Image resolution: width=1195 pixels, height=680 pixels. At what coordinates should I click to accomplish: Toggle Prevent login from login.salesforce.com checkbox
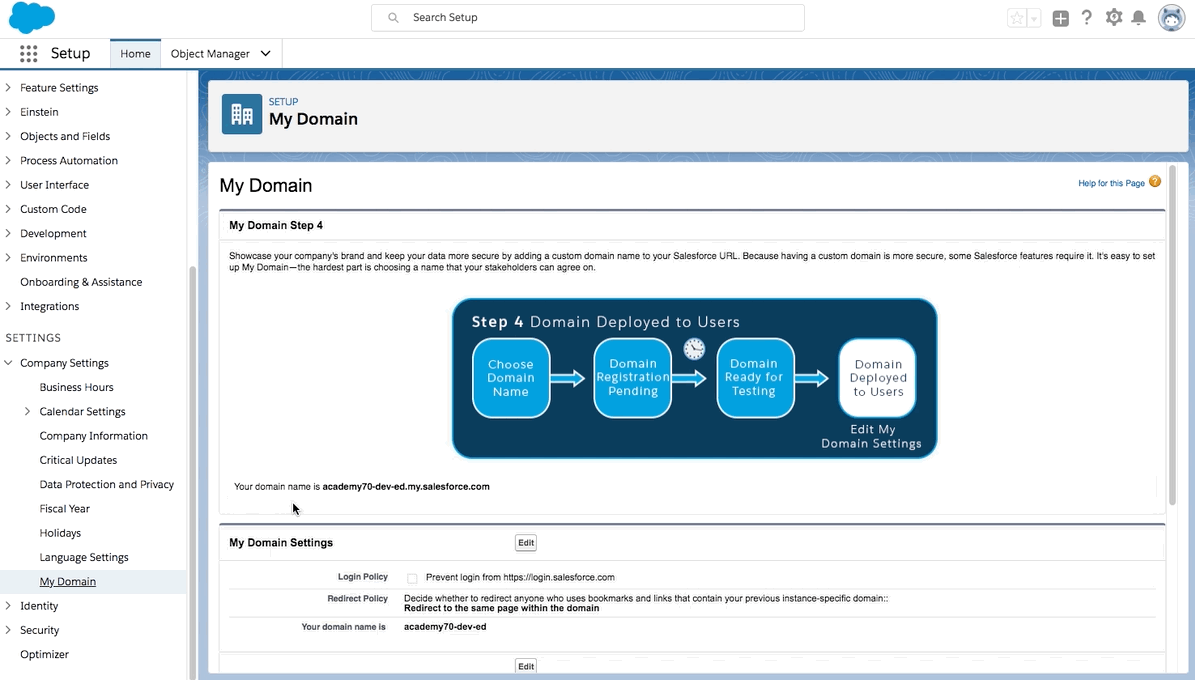[x=412, y=579]
